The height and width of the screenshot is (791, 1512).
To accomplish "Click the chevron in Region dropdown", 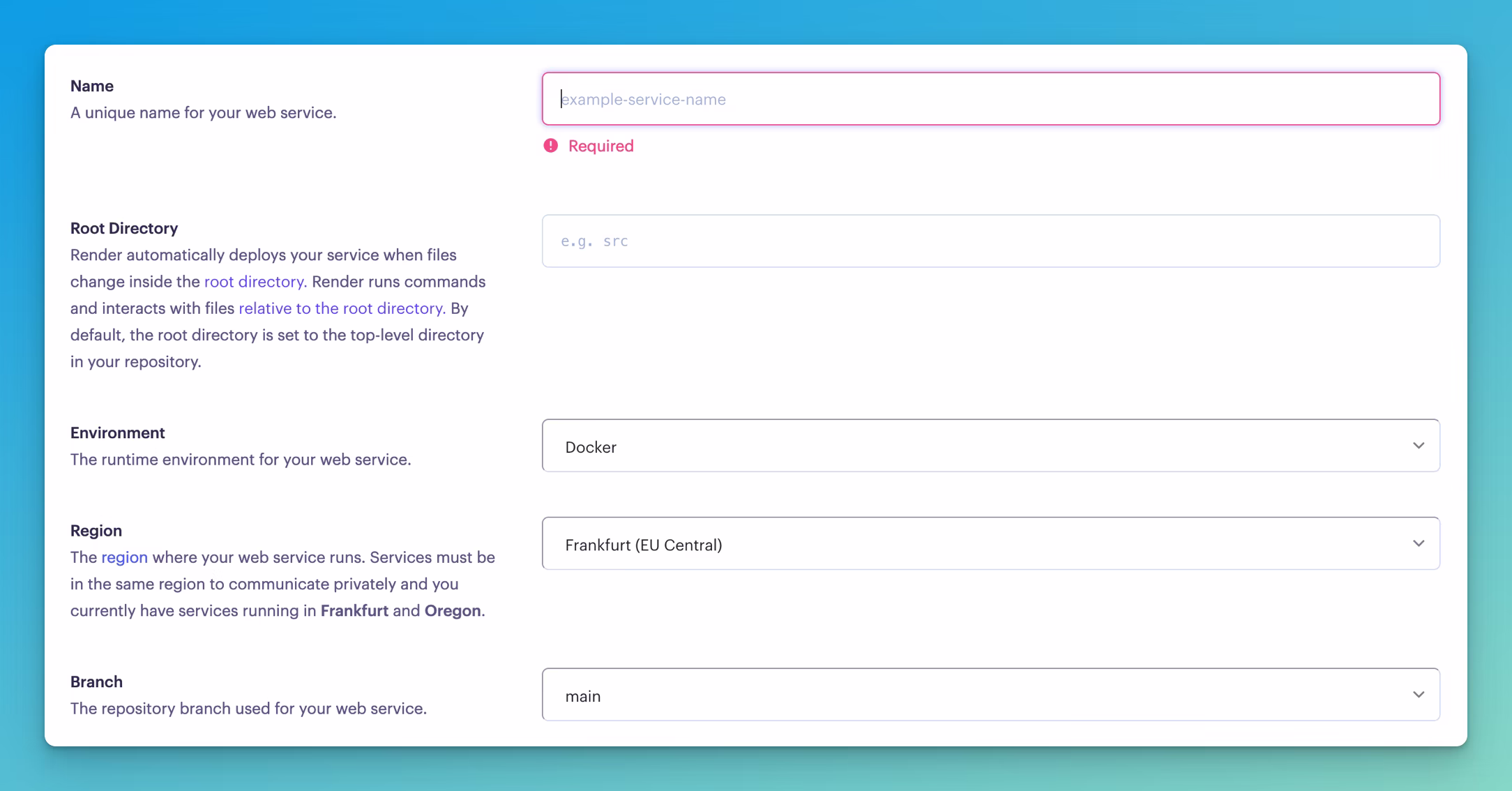I will [1419, 543].
